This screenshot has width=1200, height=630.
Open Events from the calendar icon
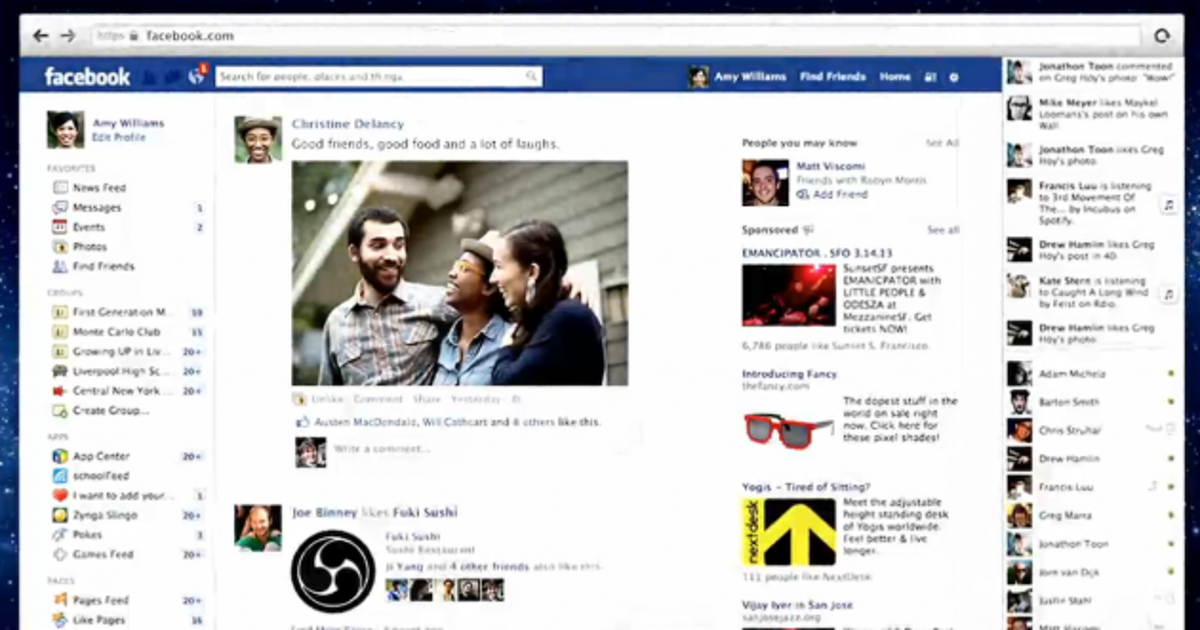coord(60,227)
